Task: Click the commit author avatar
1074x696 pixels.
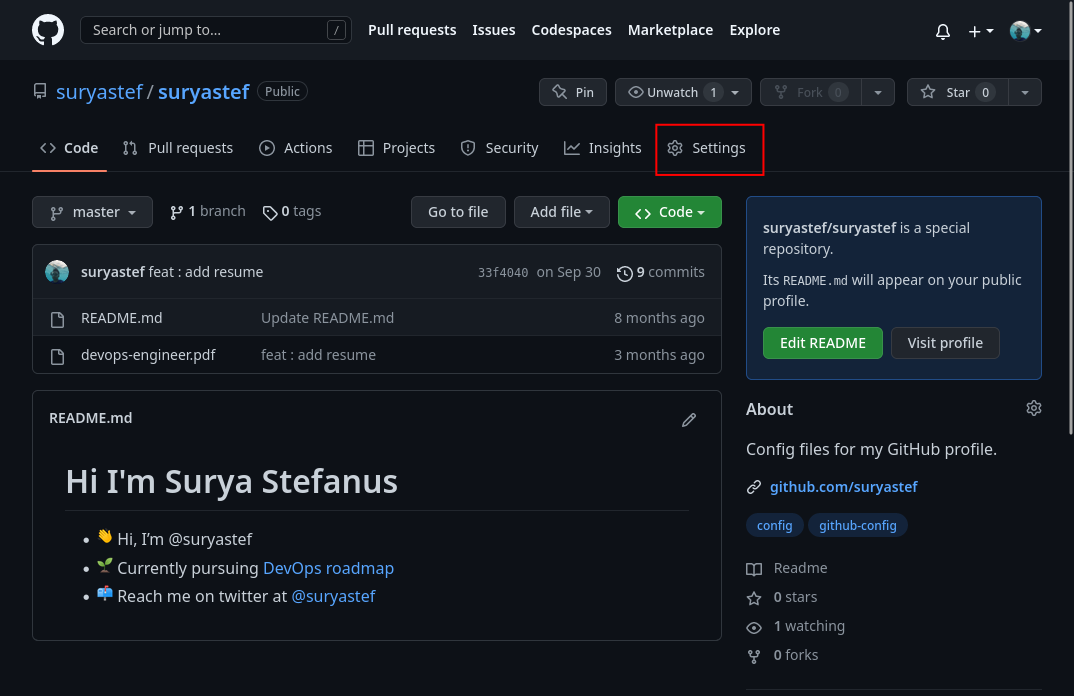Action: tap(57, 272)
